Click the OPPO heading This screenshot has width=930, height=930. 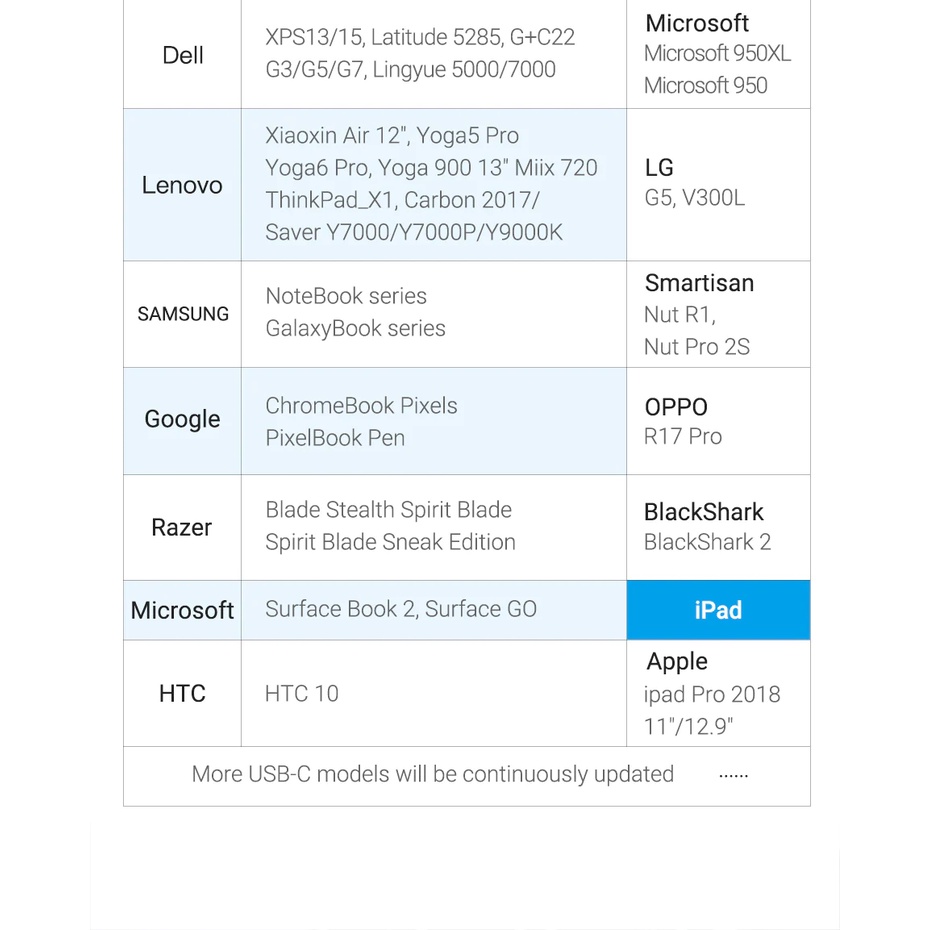click(x=676, y=407)
